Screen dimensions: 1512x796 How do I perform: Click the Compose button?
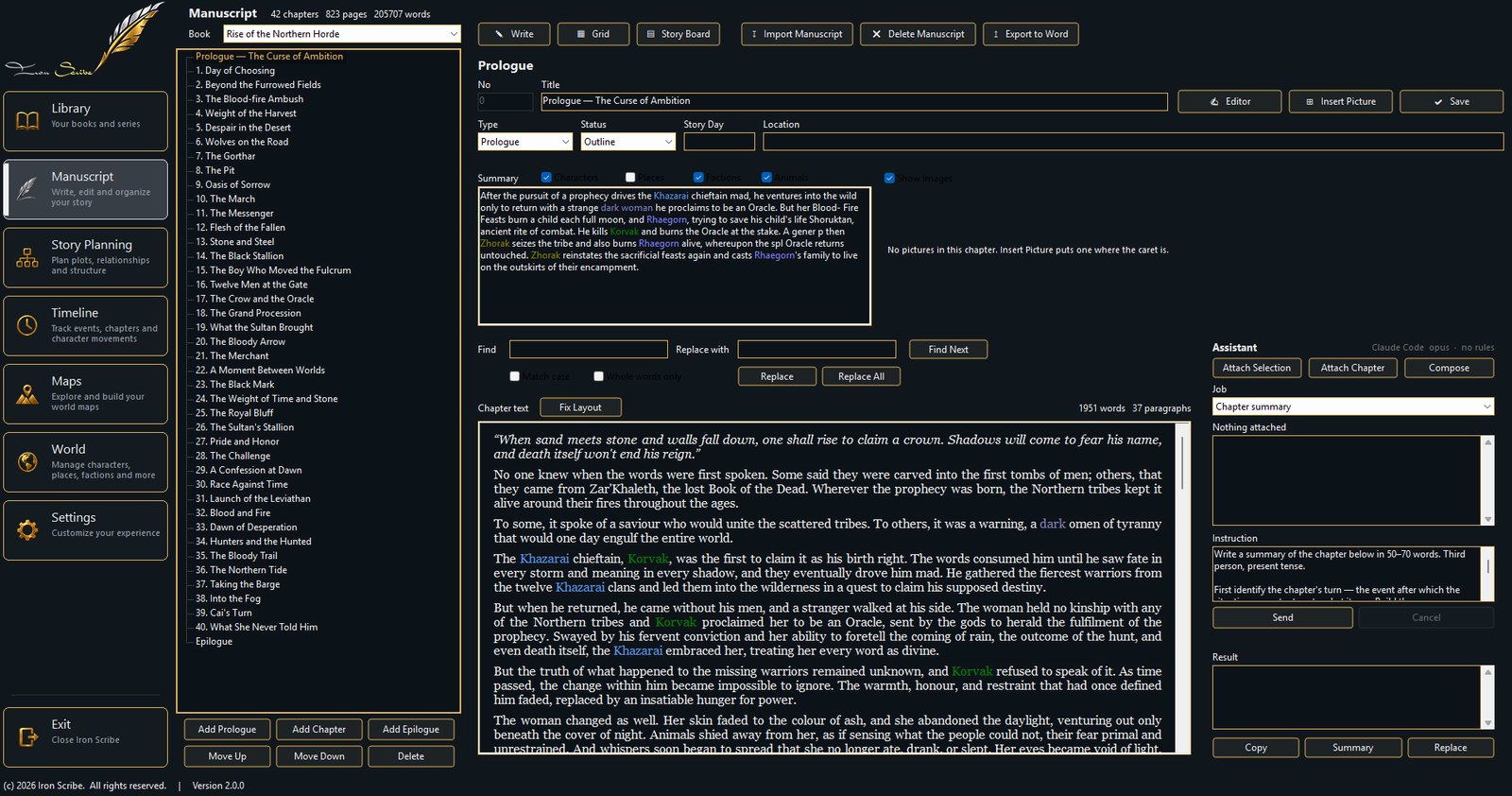(1449, 368)
